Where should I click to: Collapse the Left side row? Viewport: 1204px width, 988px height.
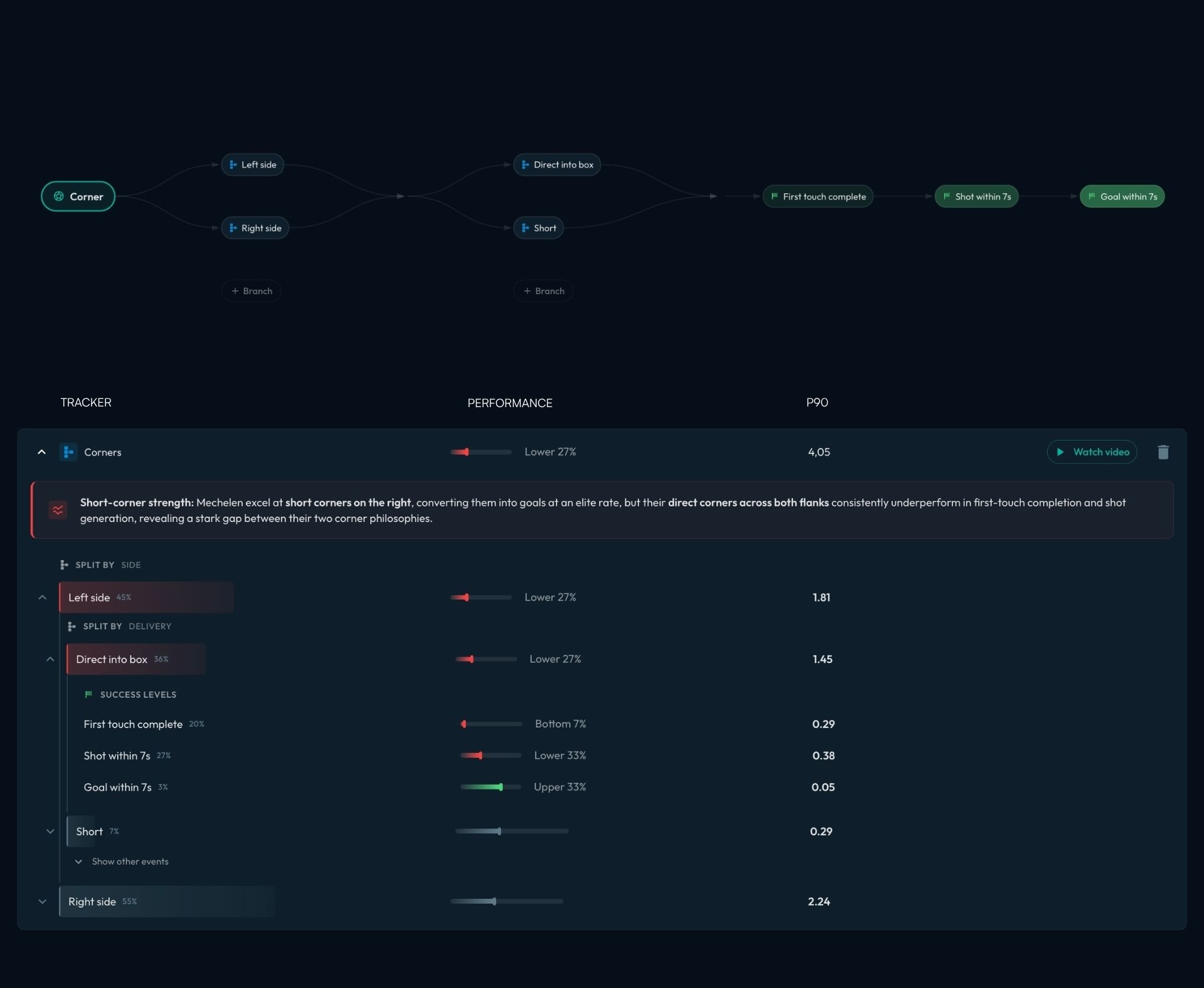coord(42,597)
